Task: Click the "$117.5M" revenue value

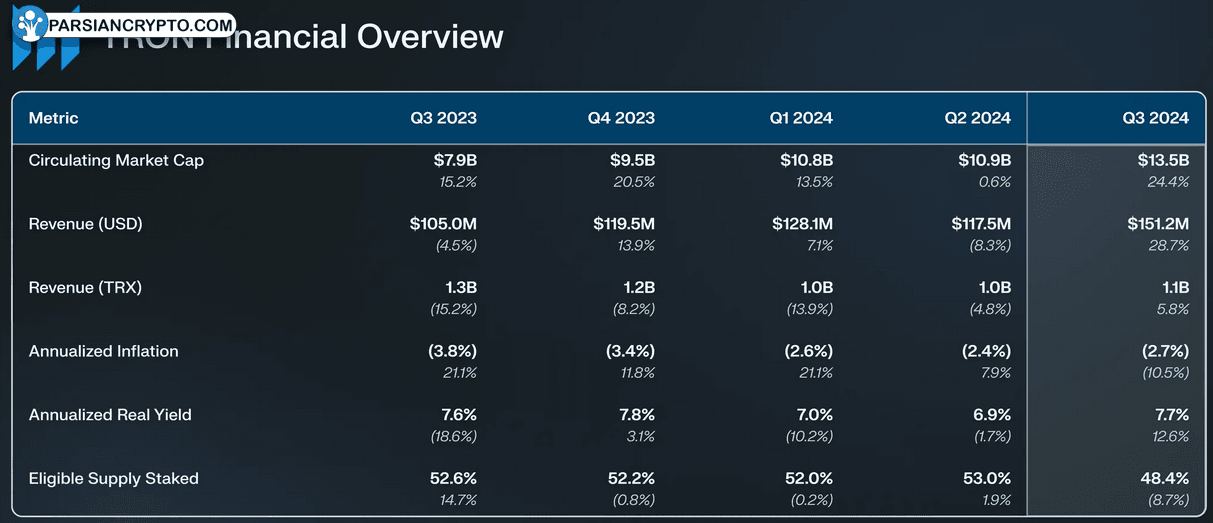Action: coord(981,224)
